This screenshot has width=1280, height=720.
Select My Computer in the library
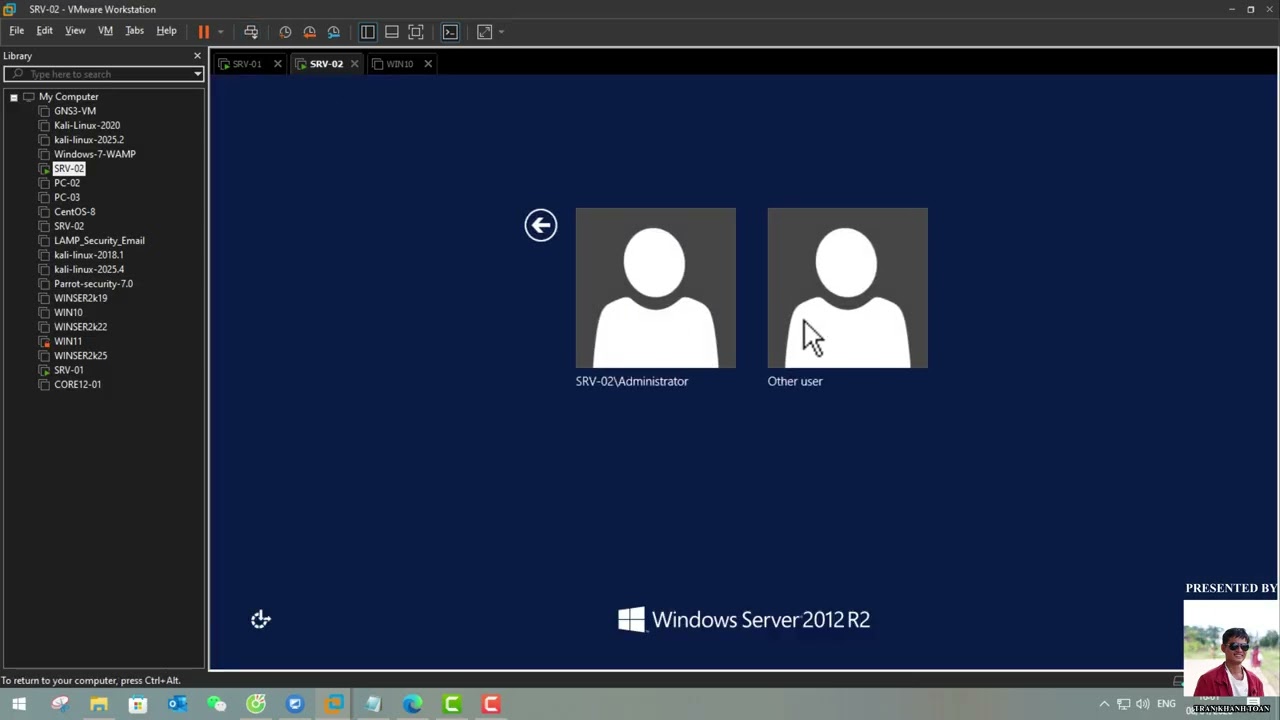tap(68, 97)
